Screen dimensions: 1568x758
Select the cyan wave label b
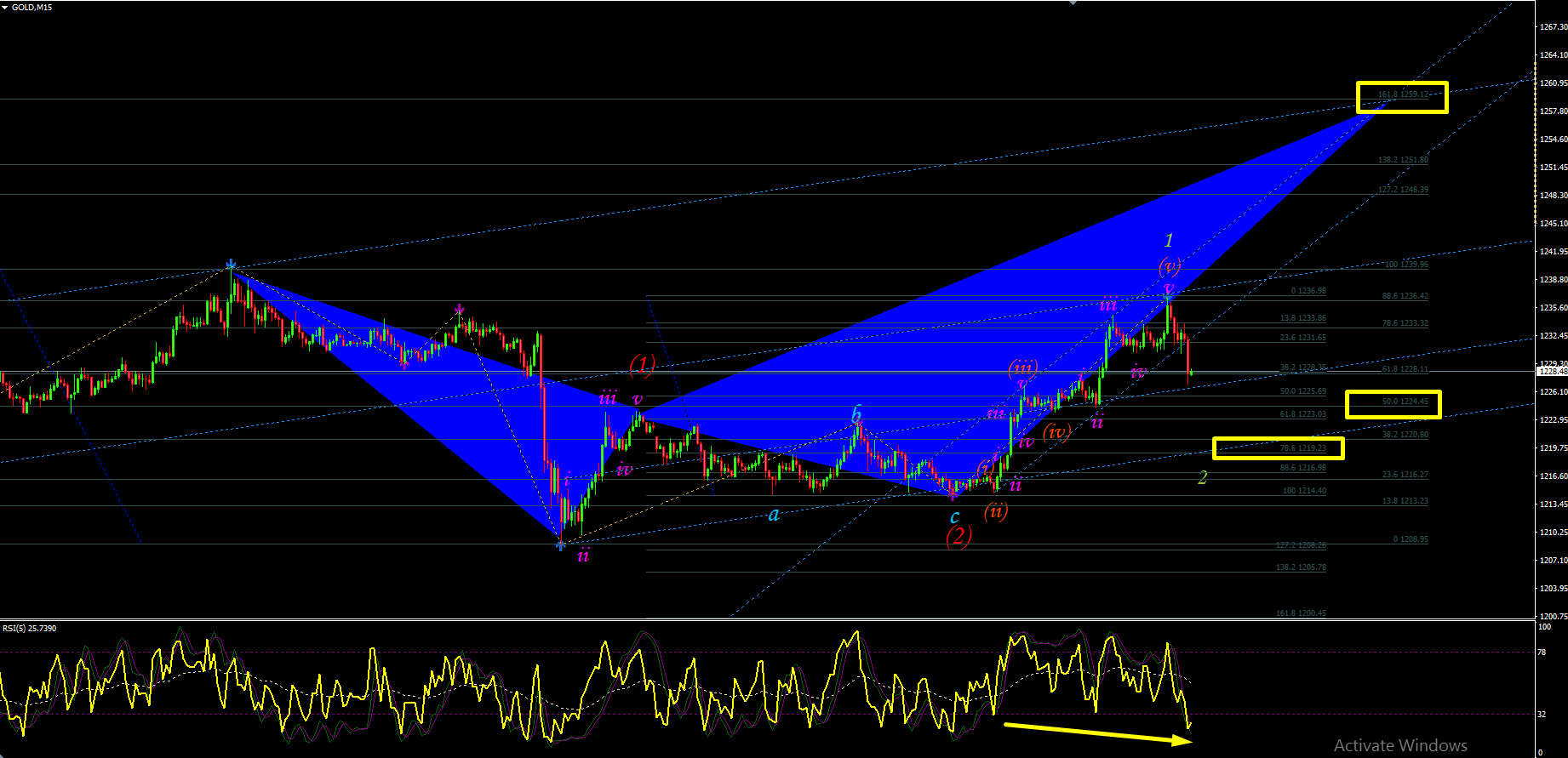[857, 414]
